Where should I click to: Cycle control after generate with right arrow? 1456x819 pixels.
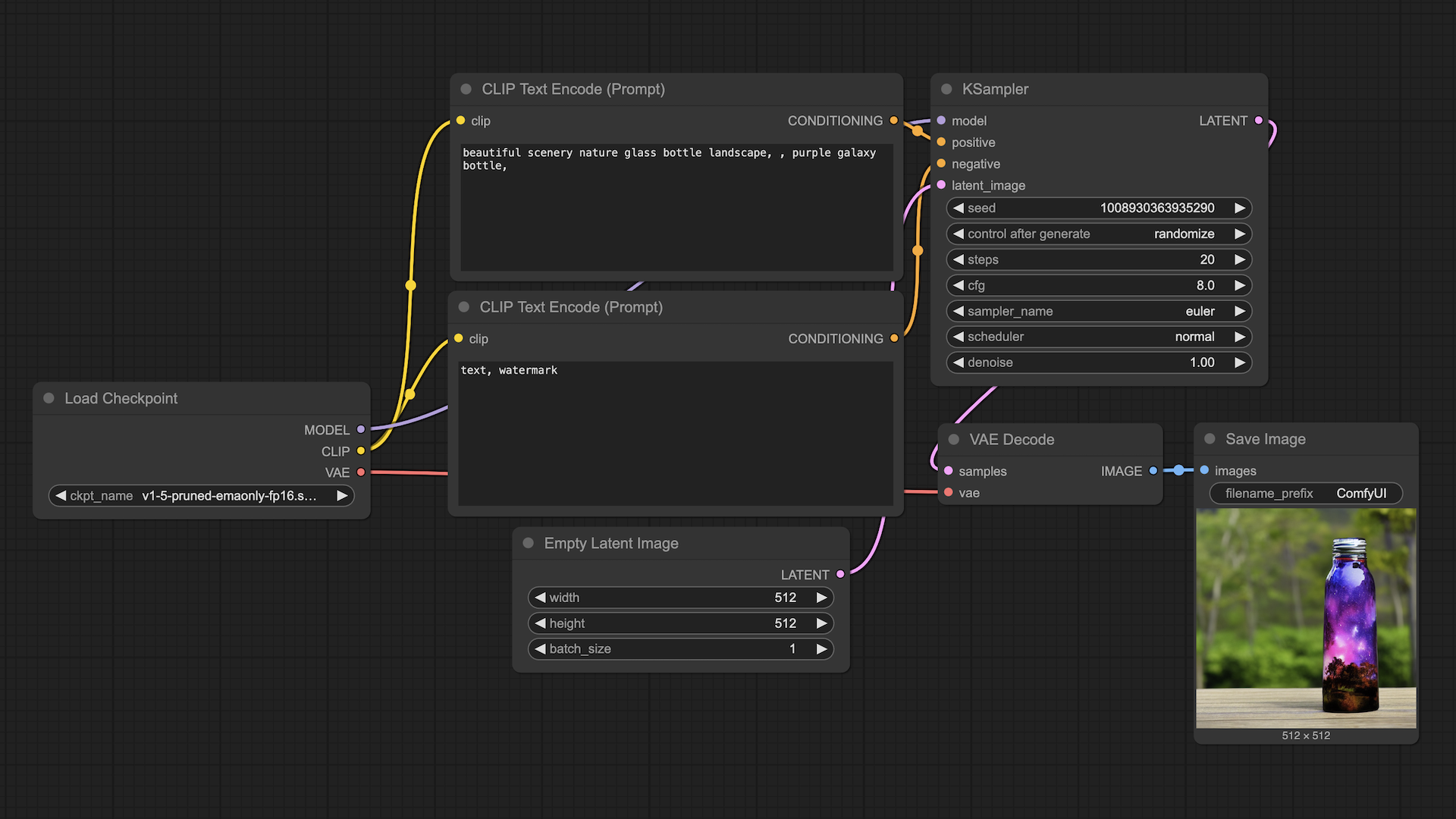1240,234
